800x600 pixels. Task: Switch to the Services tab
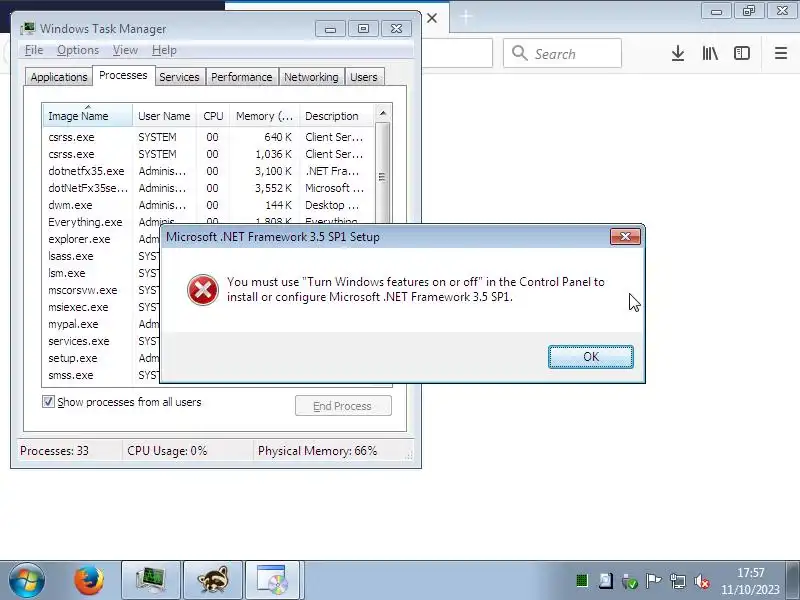click(x=179, y=77)
